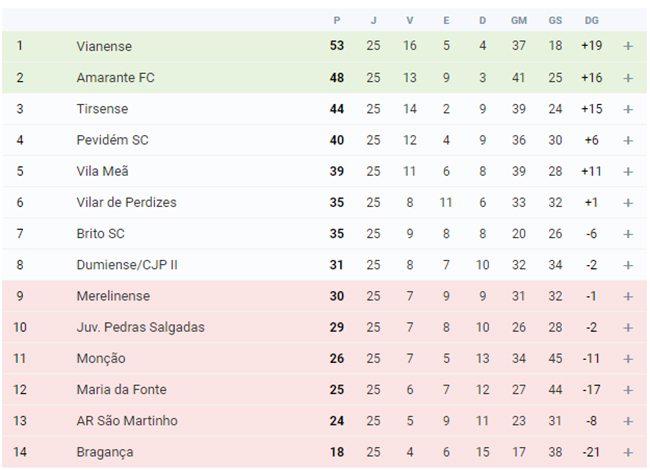Expand AR São Martinho plus icon
650x470 pixels.
(x=628, y=421)
